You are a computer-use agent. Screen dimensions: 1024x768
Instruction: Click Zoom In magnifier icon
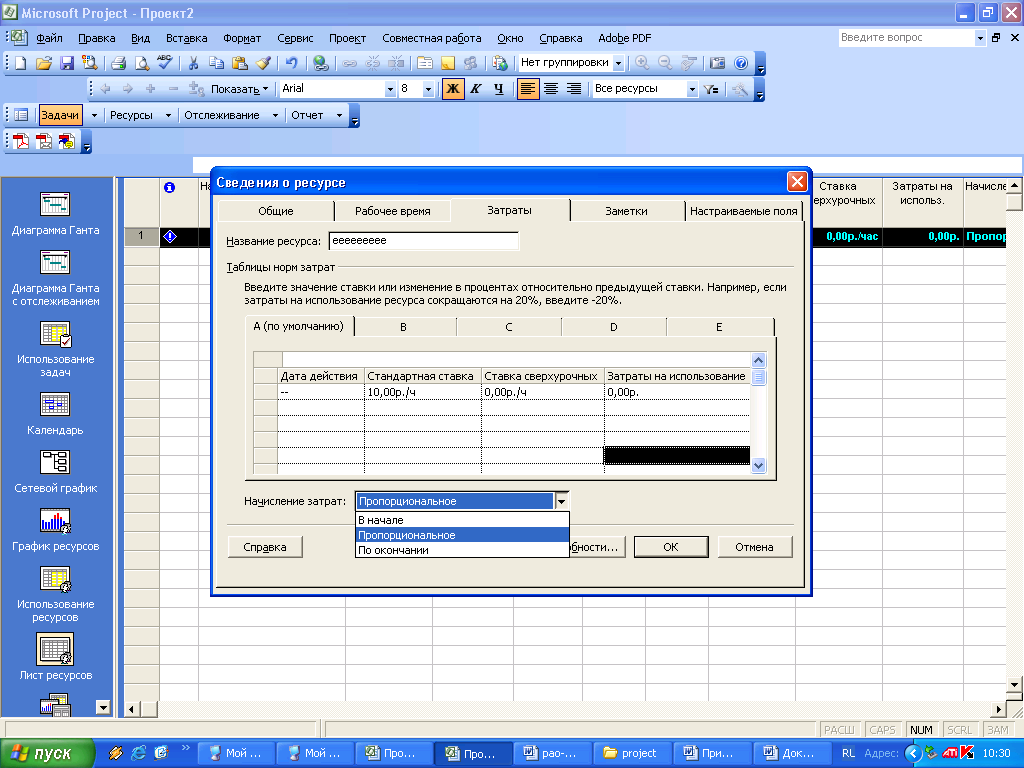(643, 63)
